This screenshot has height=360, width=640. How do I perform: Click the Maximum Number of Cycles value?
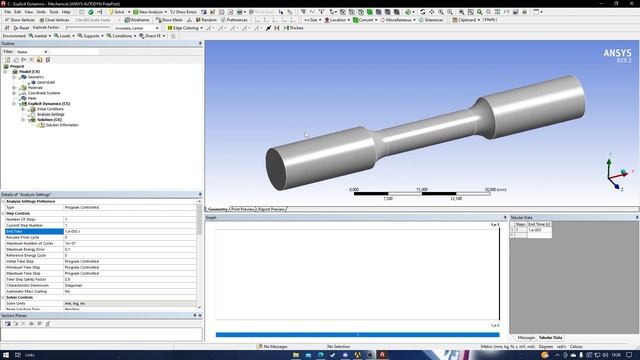pyautogui.click(x=130, y=243)
